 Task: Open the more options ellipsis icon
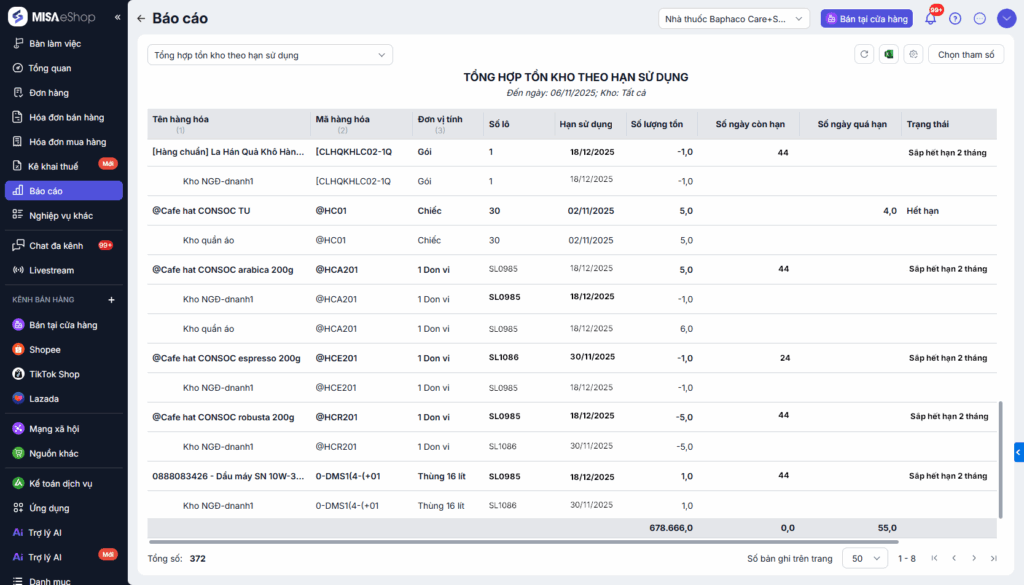point(979,19)
